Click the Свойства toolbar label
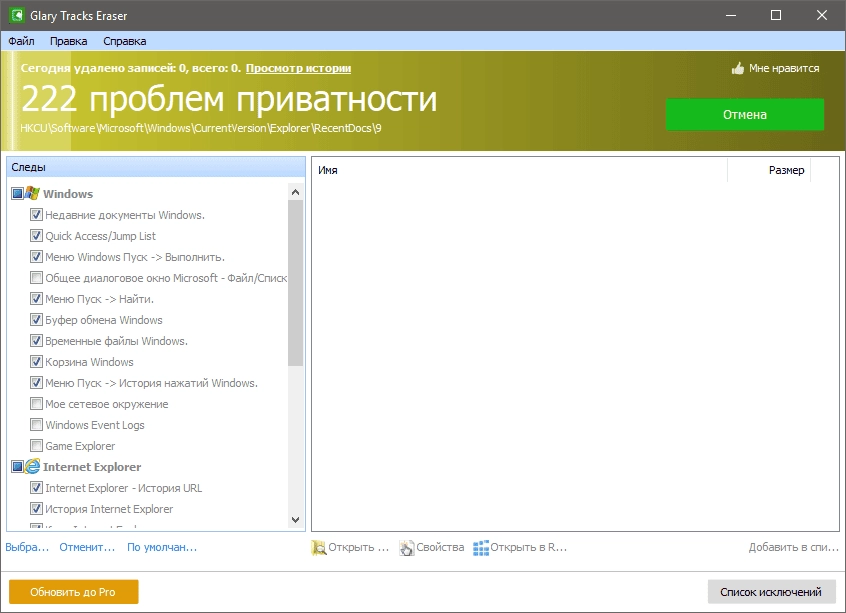Screen dimensions: 846x613 point(440,547)
